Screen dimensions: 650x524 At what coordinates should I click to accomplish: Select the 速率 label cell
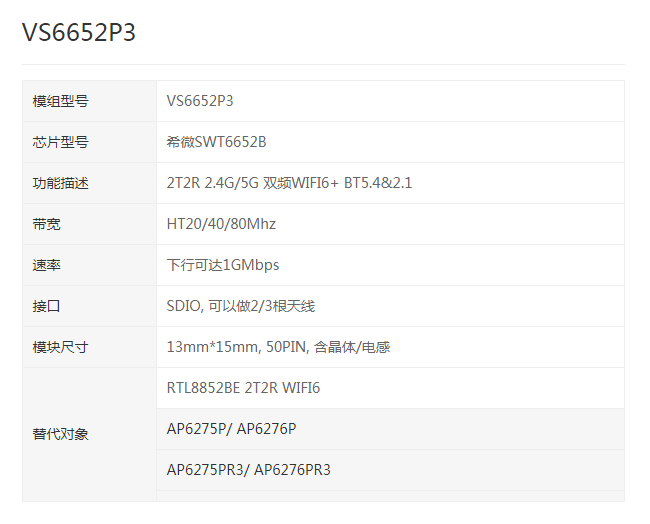tap(47, 265)
